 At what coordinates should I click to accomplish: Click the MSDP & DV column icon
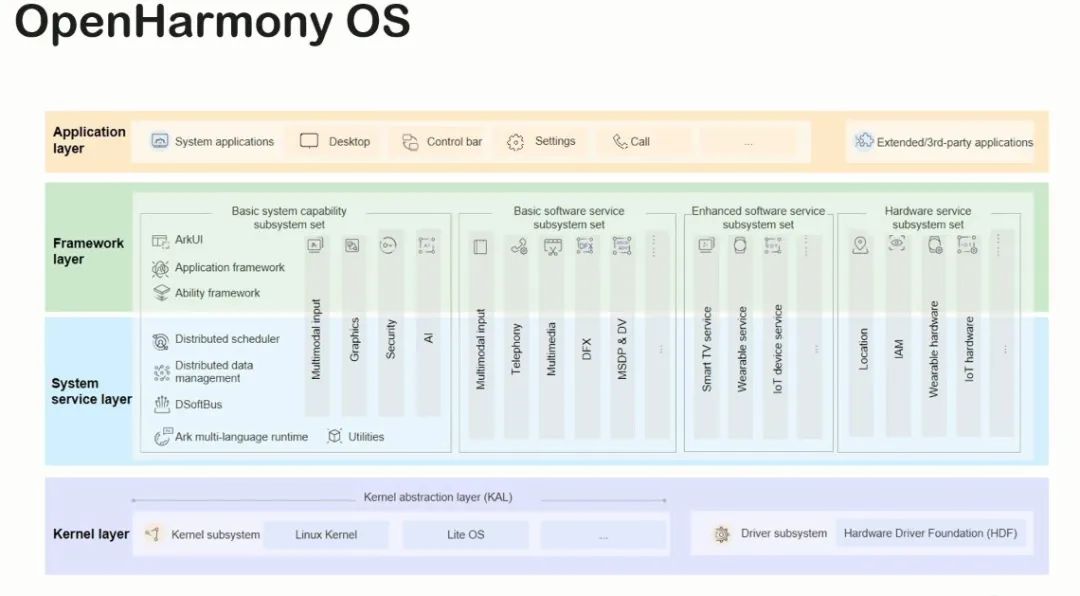(x=622, y=246)
